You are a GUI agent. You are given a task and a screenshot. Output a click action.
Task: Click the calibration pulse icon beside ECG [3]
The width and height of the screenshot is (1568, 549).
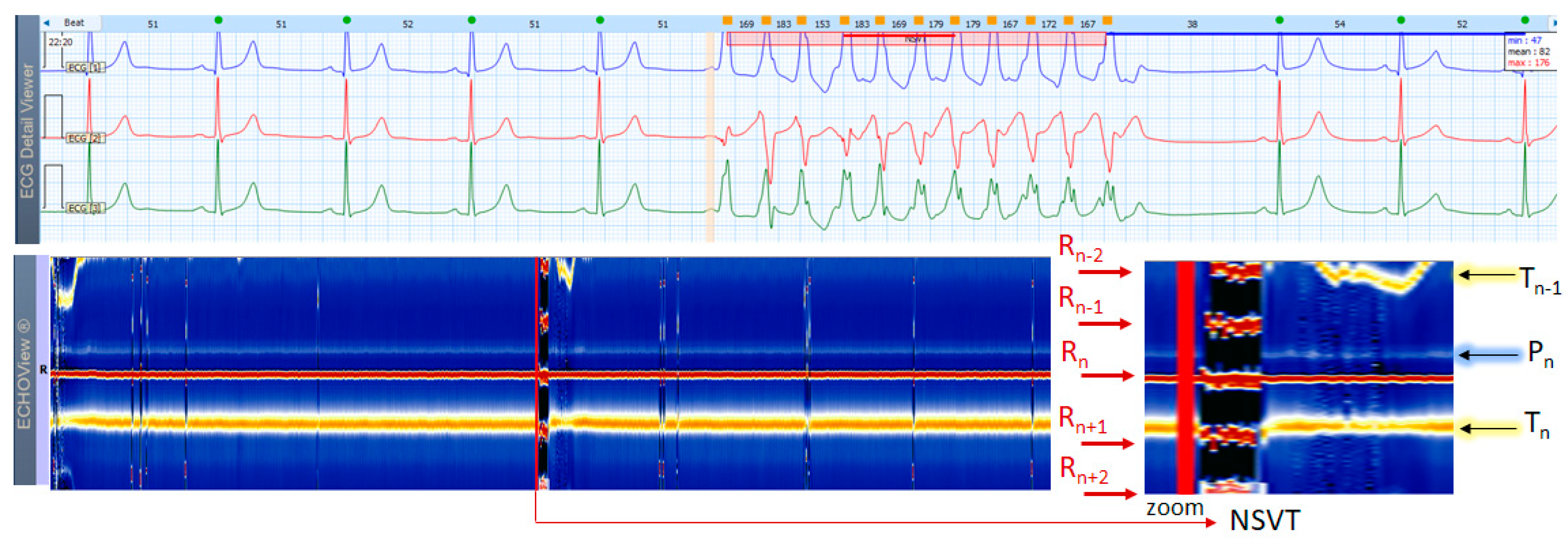(54, 186)
